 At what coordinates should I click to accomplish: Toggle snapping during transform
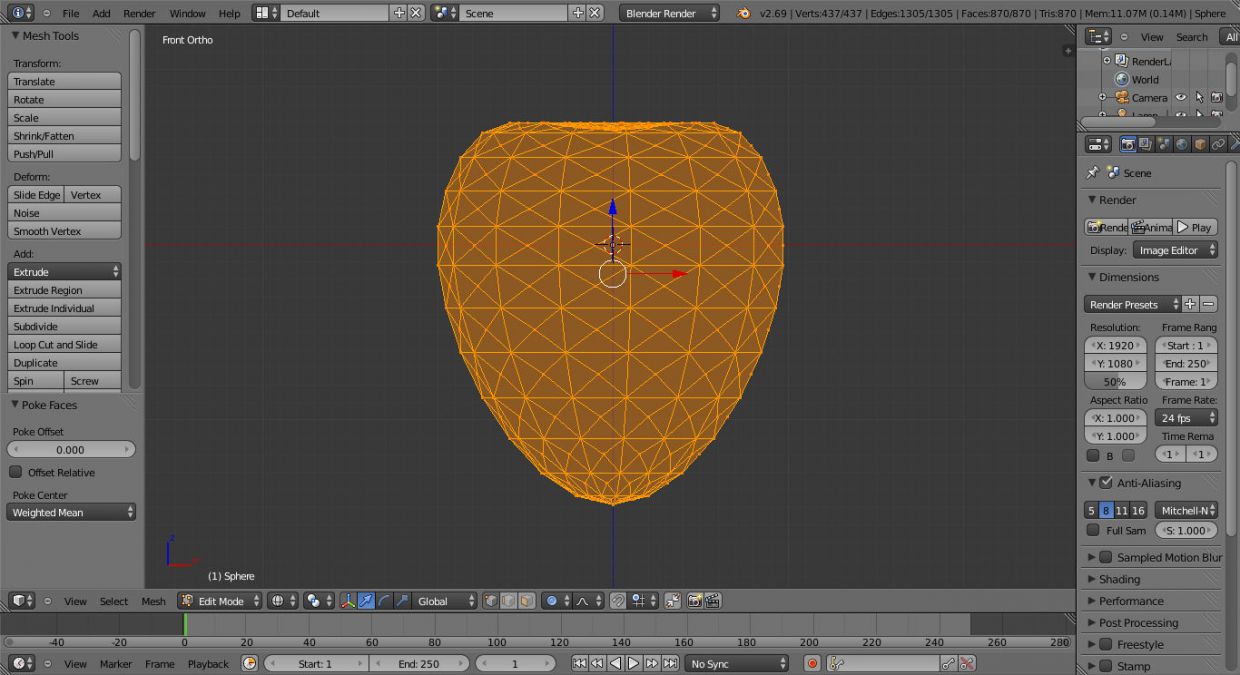point(618,601)
